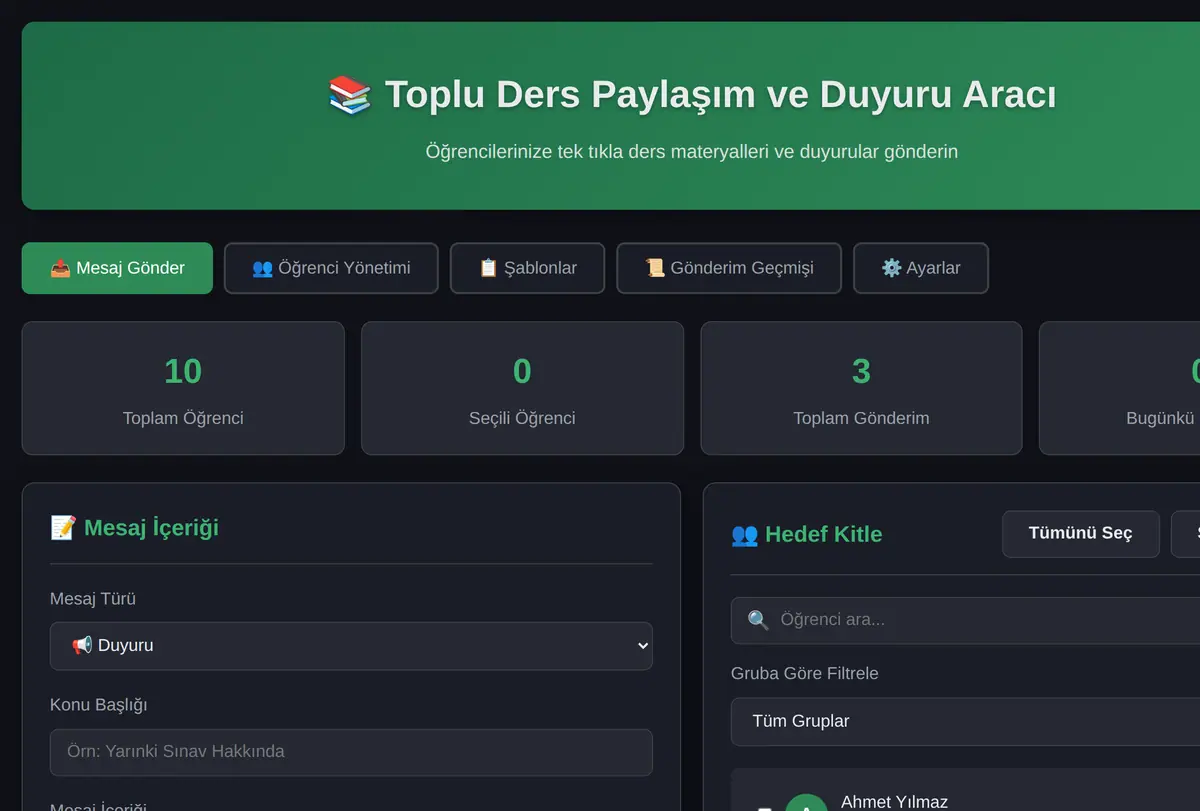The height and width of the screenshot is (811, 1200).
Task: Click the Mesaj Türü label
Action: pos(93,599)
